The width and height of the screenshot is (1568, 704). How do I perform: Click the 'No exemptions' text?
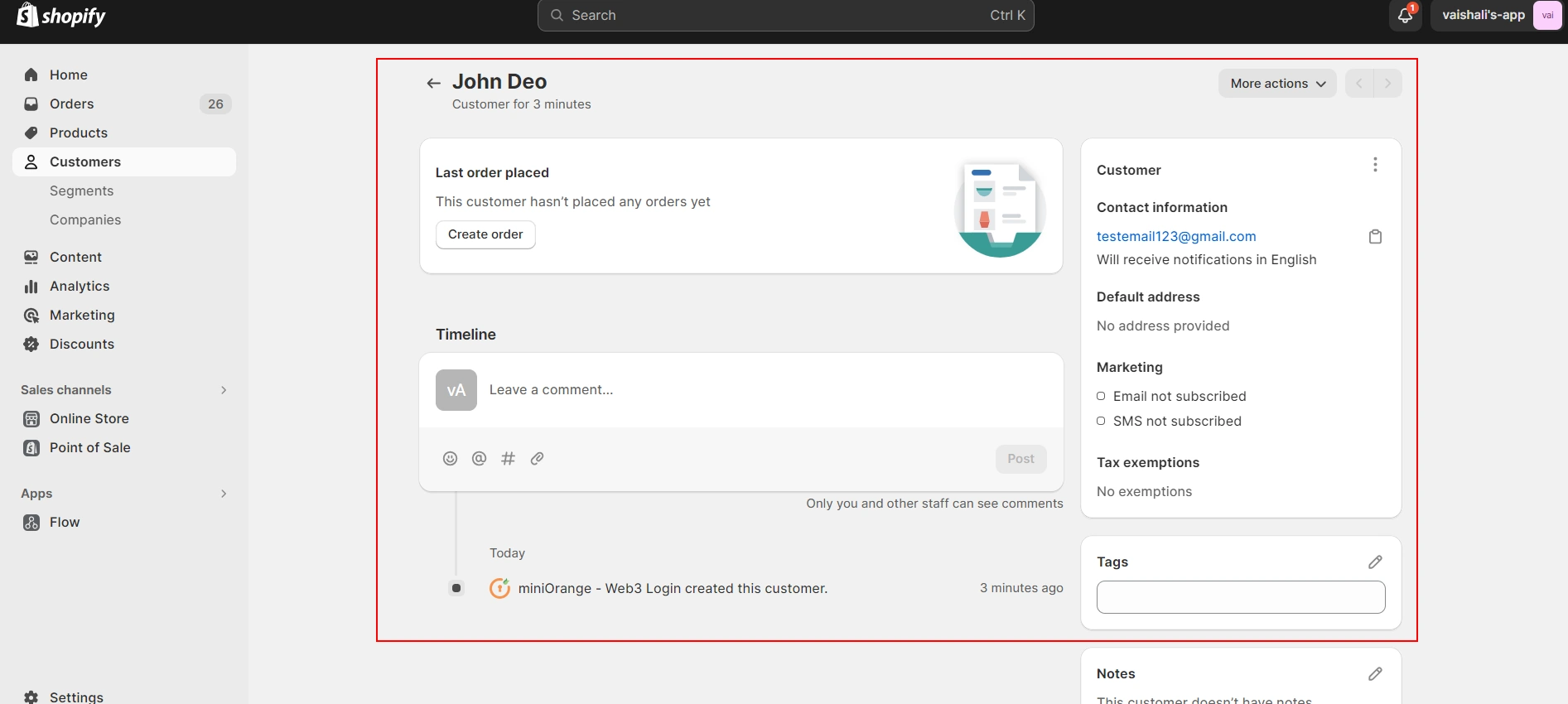tap(1144, 491)
